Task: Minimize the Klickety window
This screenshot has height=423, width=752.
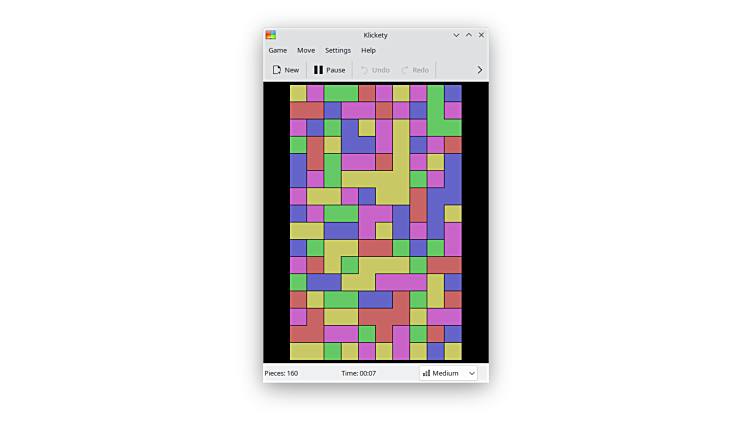Action: click(456, 35)
